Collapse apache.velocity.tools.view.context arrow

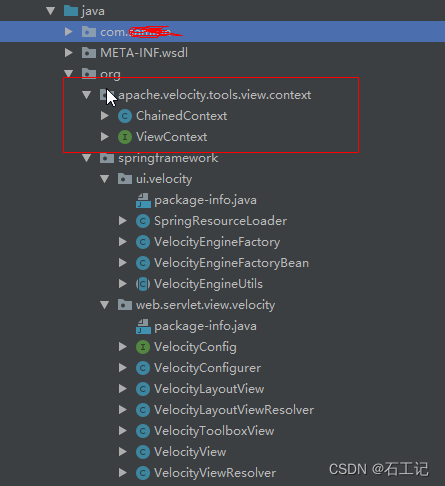pos(87,95)
